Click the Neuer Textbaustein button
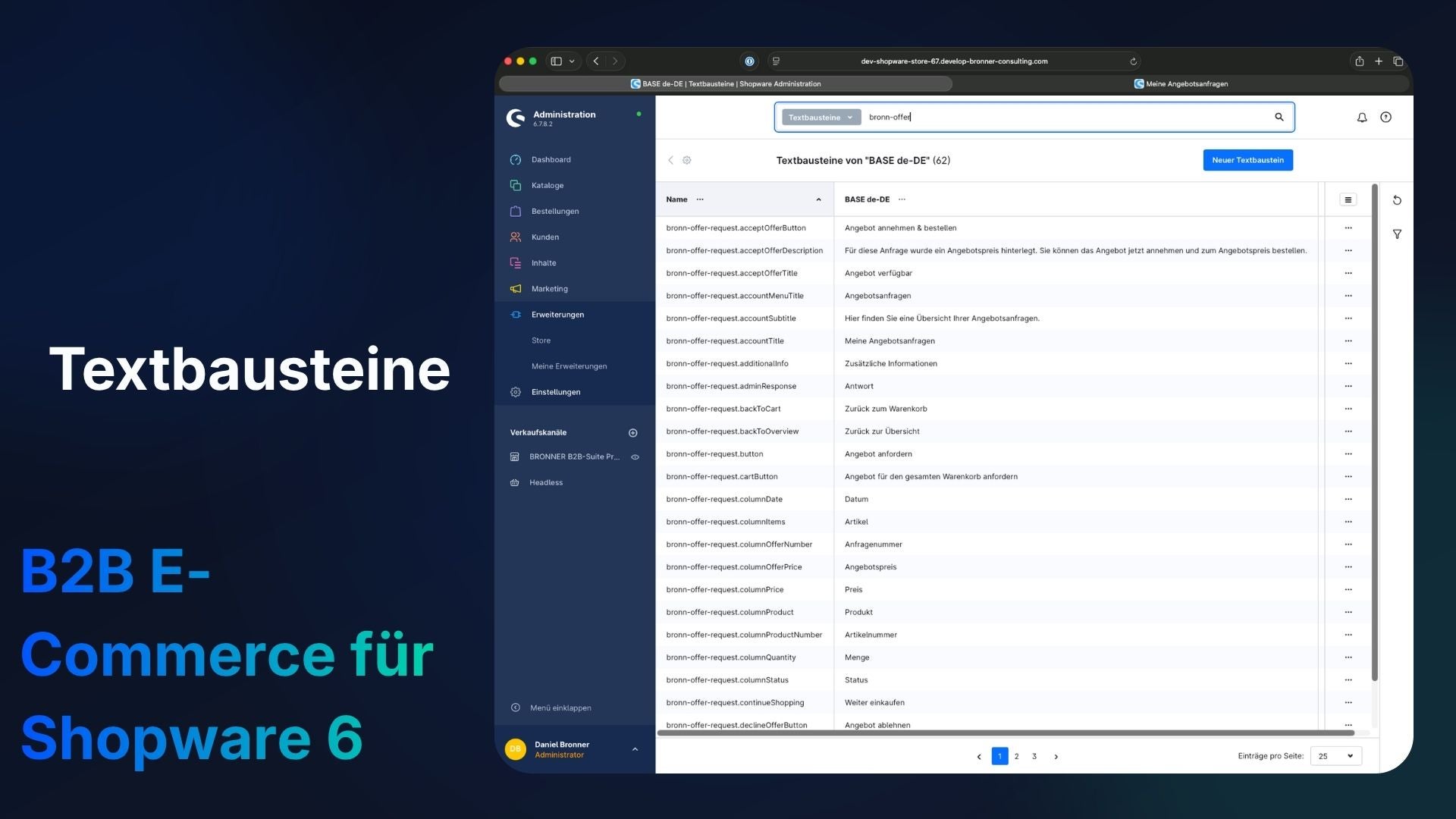 tap(1247, 160)
